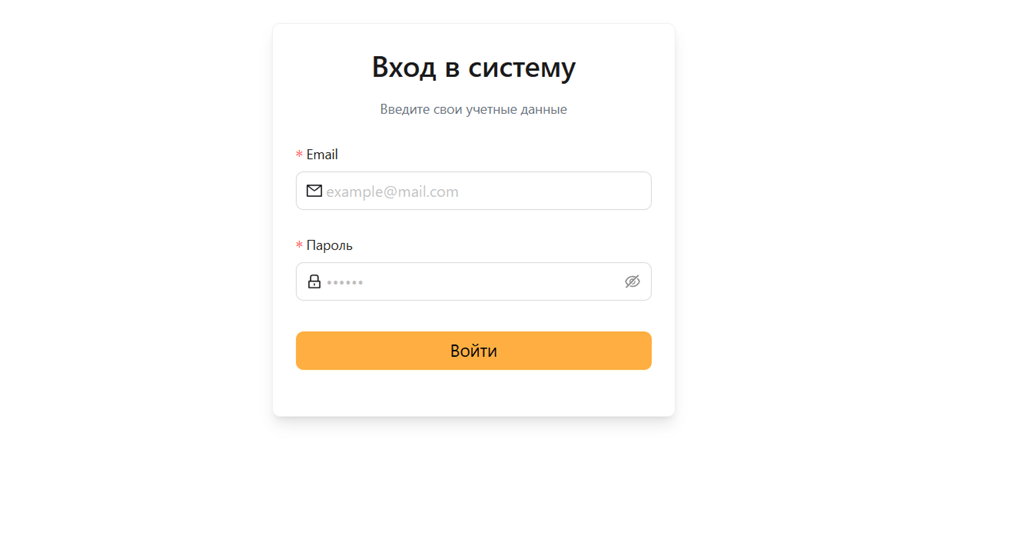Click the word данные in the subtitle
The image size is (1023, 546).
point(544,110)
